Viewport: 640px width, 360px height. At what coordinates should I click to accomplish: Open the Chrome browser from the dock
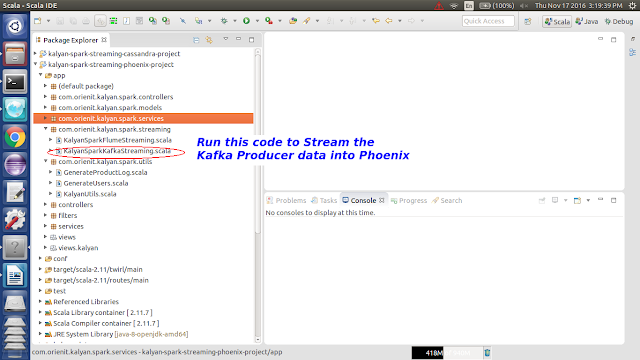pyautogui.click(x=15, y=138)
